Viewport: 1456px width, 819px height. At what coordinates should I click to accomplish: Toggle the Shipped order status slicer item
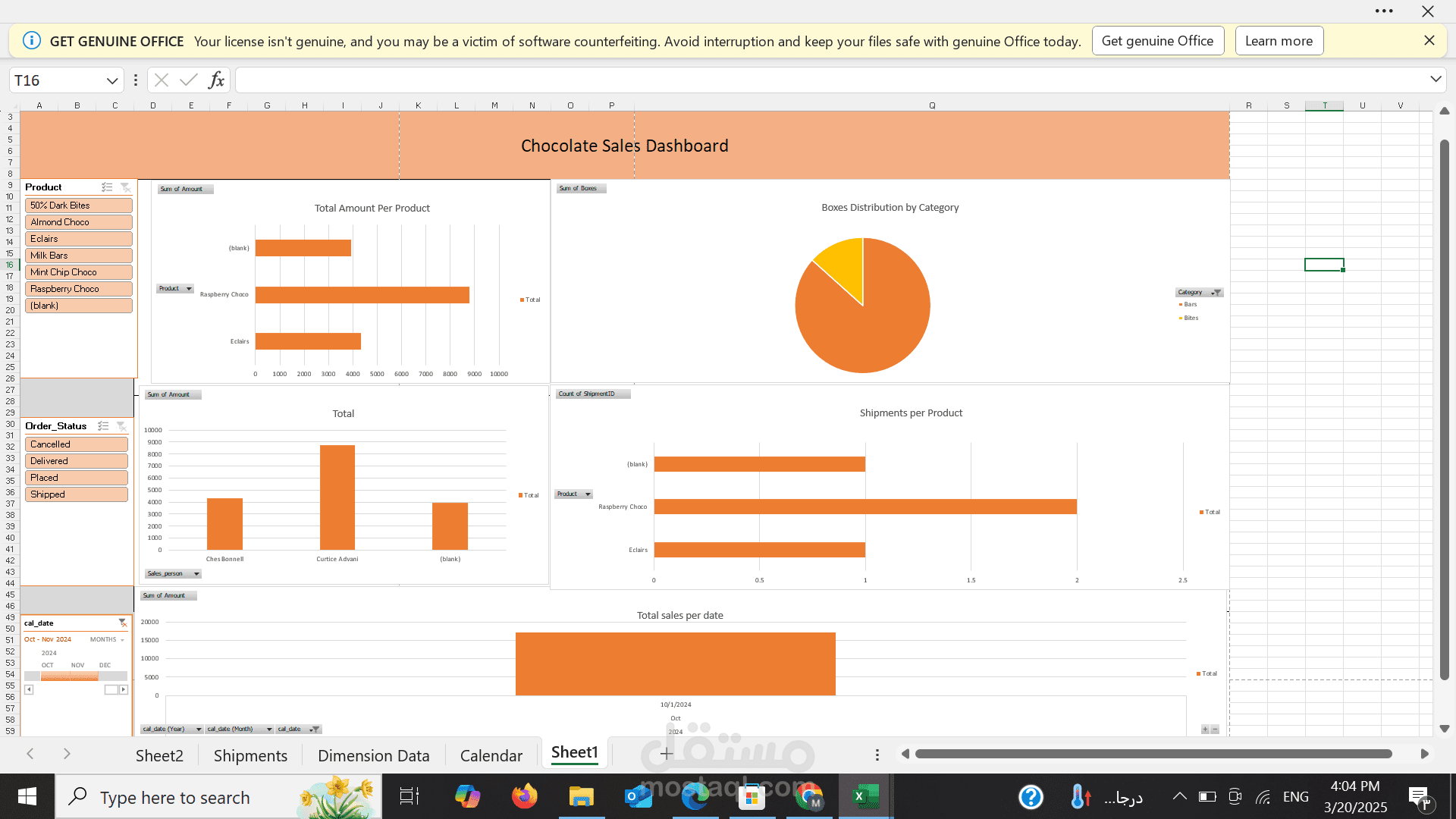tap(77, 494)
